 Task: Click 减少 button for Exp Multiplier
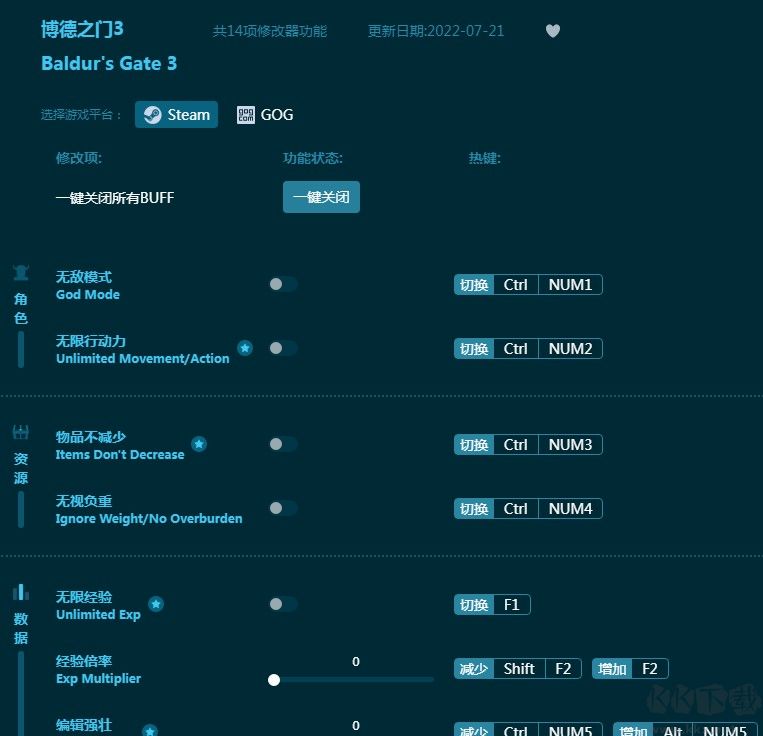474,669
